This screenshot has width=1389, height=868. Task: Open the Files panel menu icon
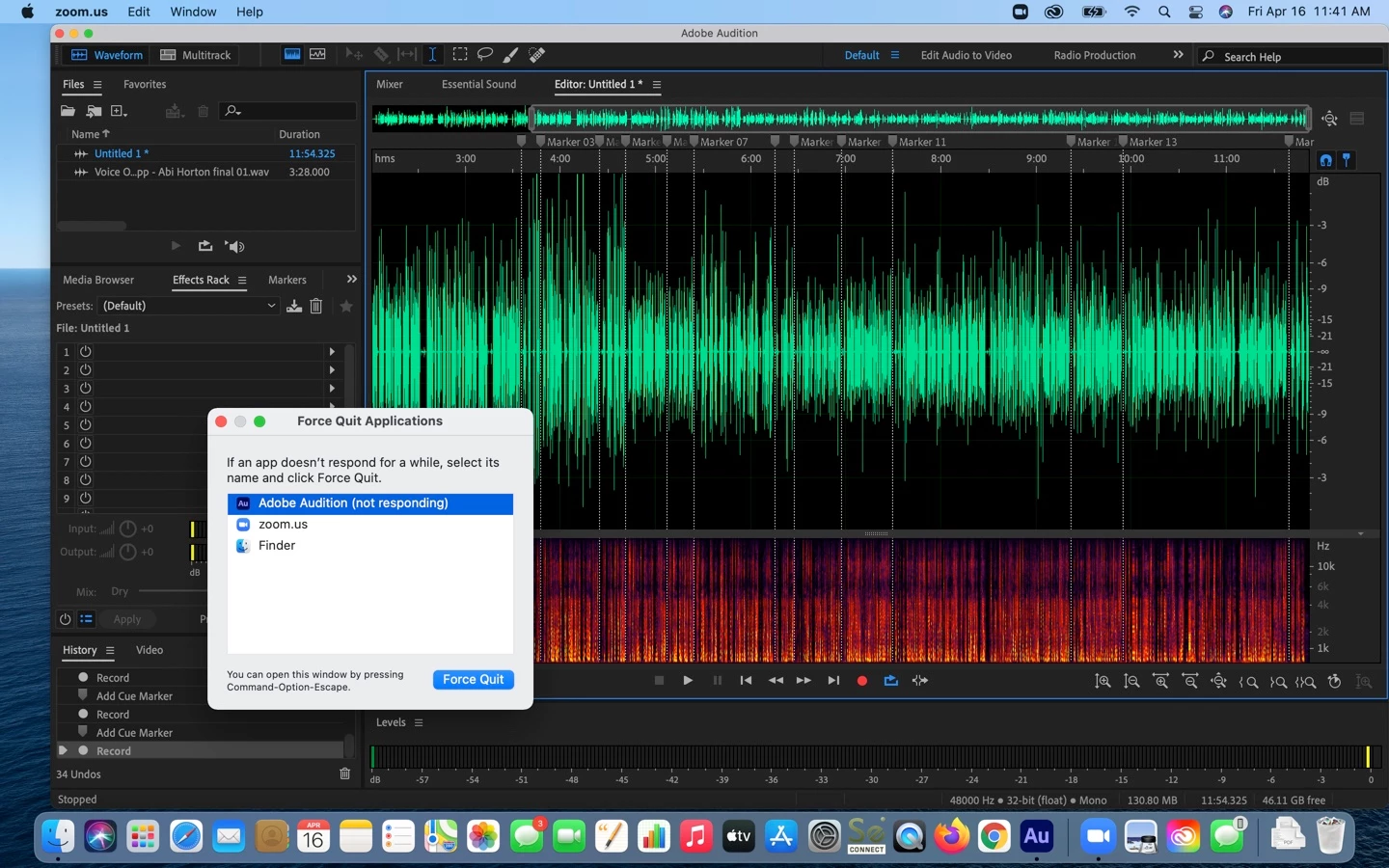(x=97, y=85)
